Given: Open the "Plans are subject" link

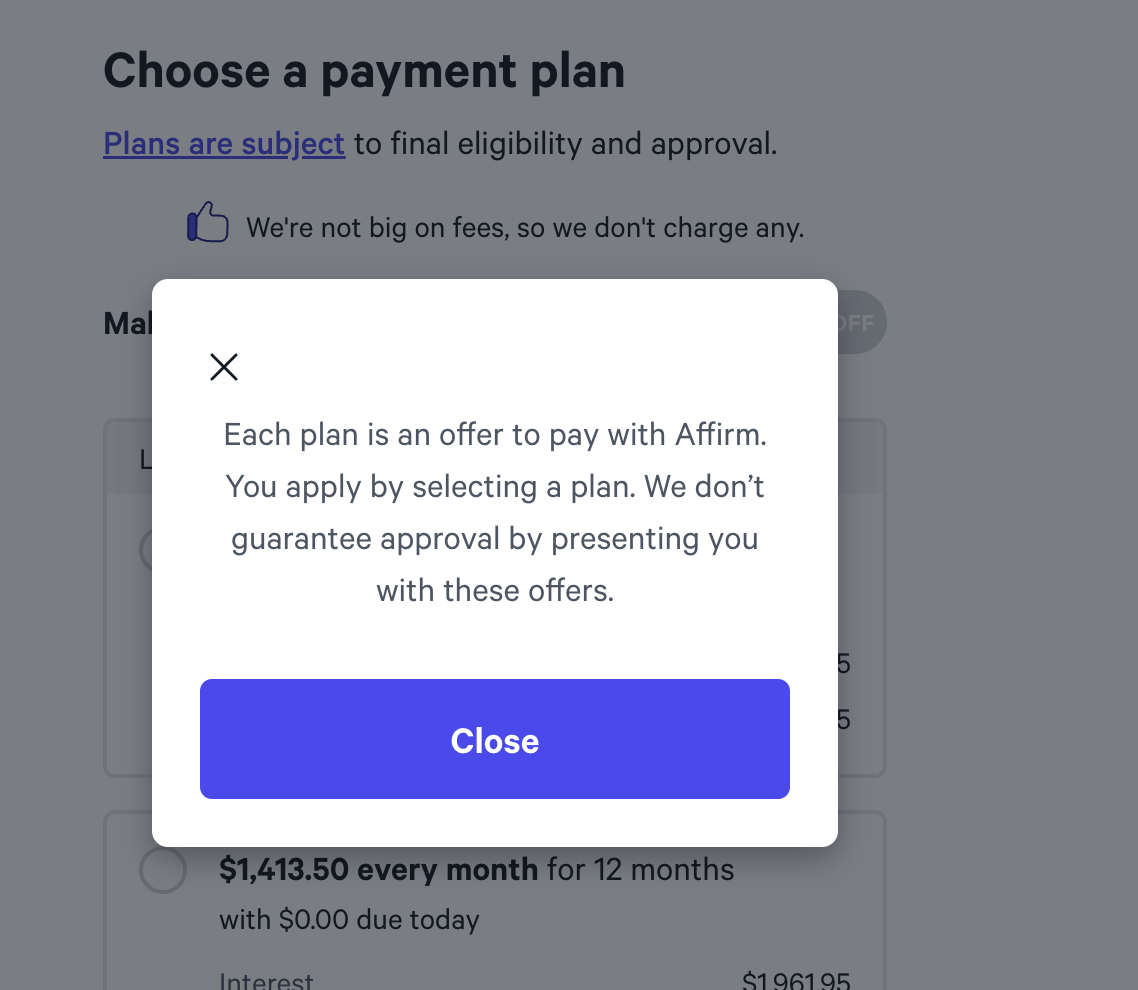Looking at the screenshot, I should (224, 144).
